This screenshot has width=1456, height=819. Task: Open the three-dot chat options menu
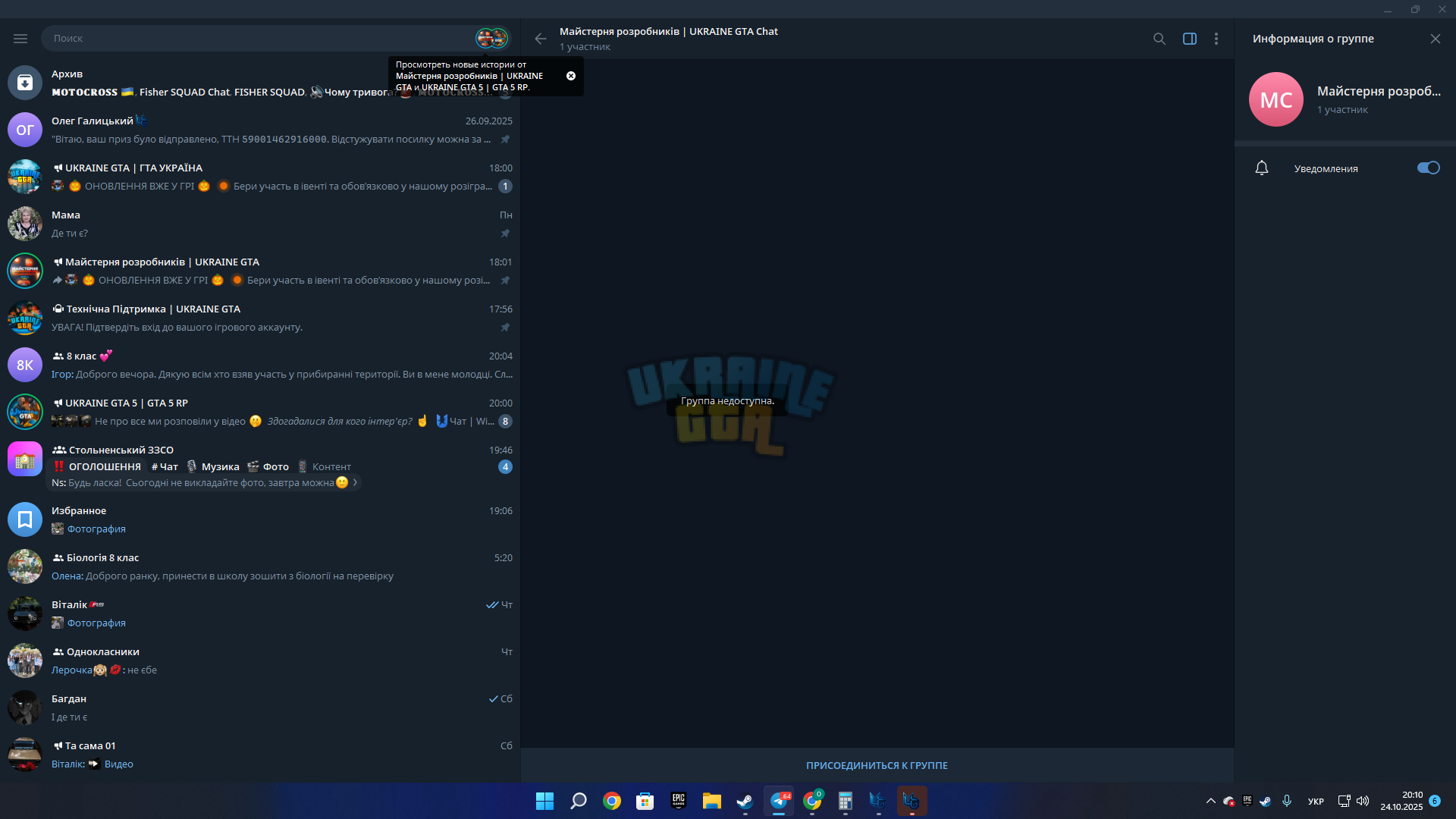pyautogui.click(x=1216, y=39)
